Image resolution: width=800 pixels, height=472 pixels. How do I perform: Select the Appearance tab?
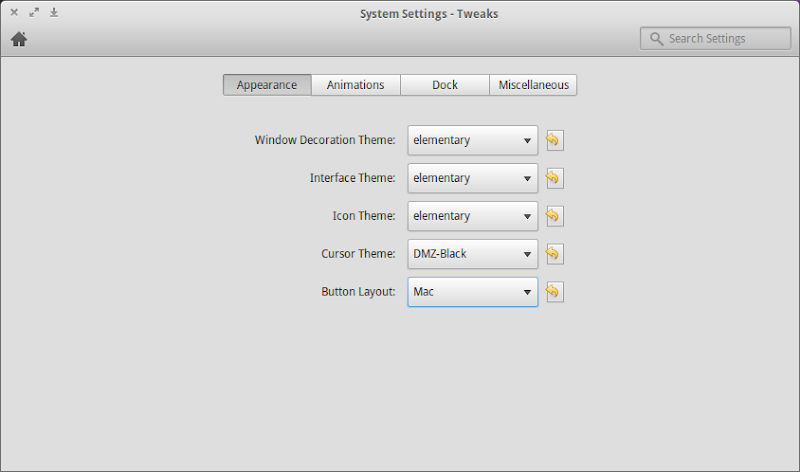(x=267, y=85)
